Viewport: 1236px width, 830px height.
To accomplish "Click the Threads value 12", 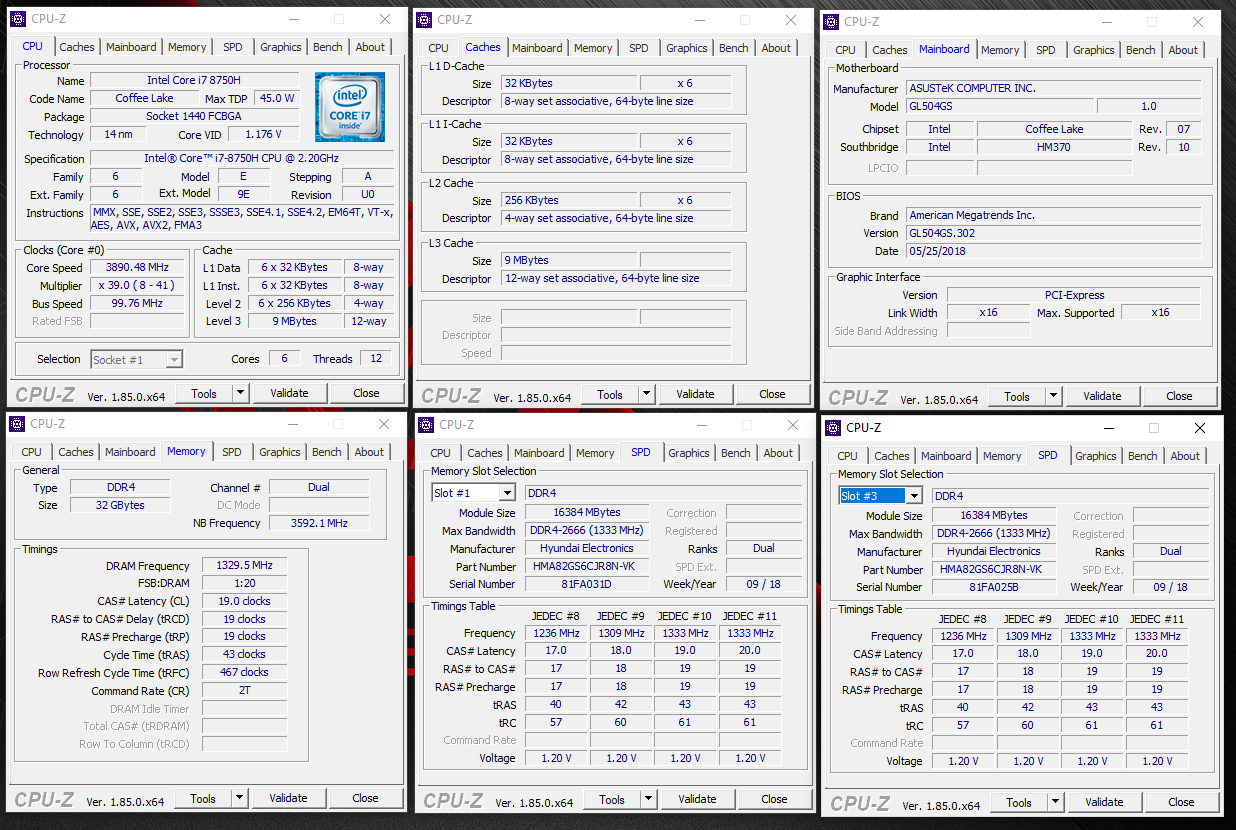I will 376,359.
